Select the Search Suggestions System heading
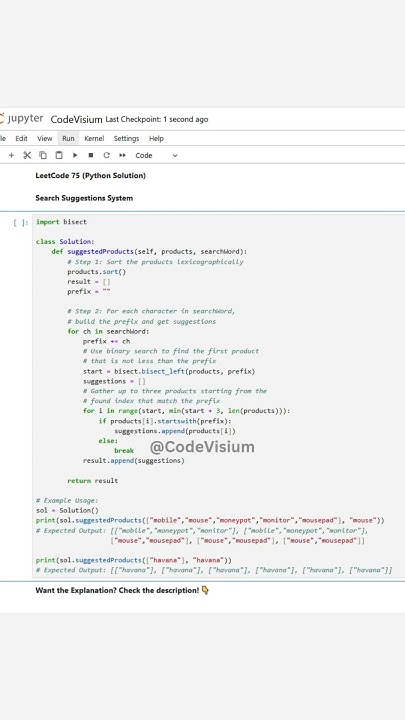 coord(84,198)
